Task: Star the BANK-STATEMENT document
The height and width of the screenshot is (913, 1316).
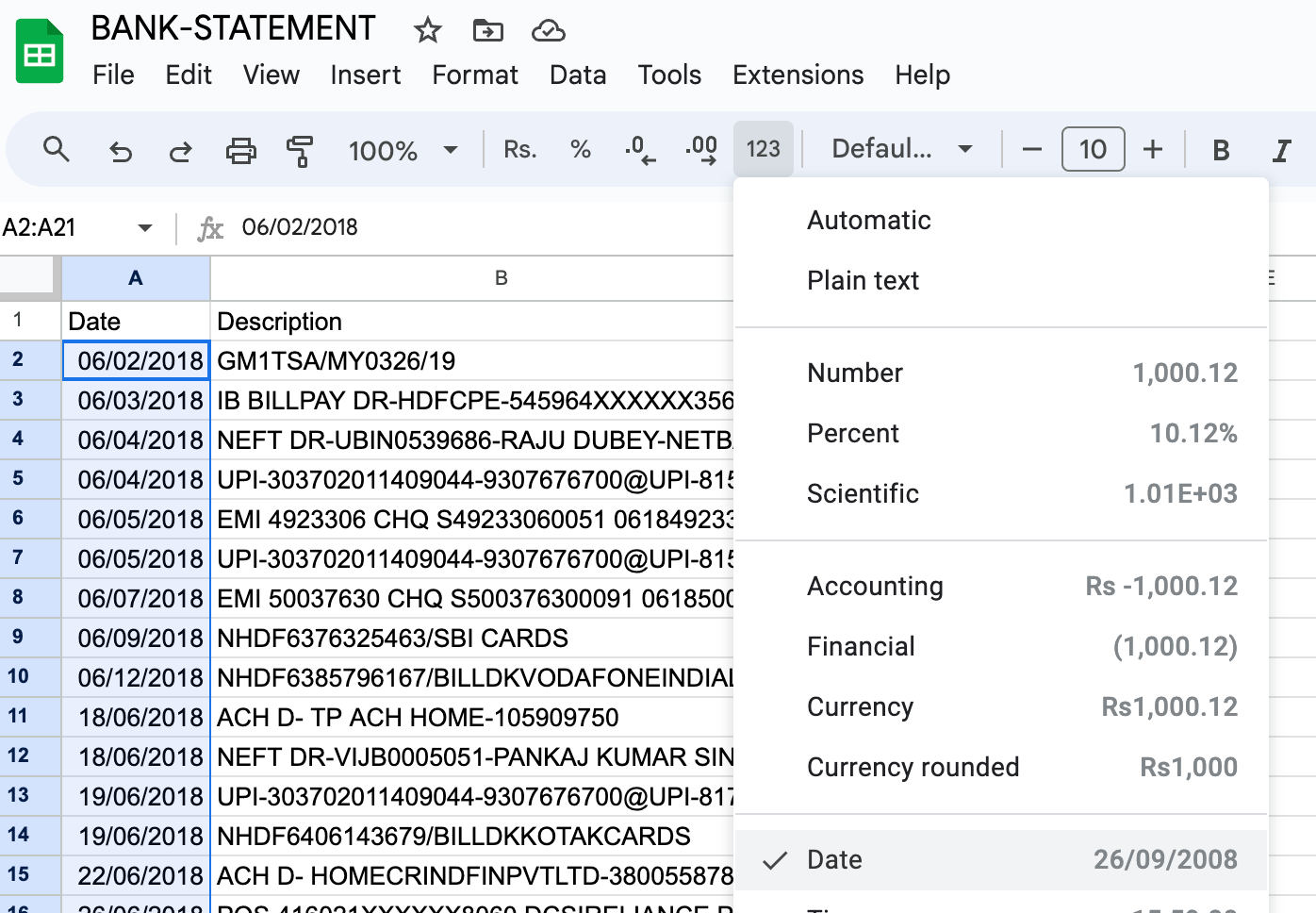Action: [x=428, y=30]
